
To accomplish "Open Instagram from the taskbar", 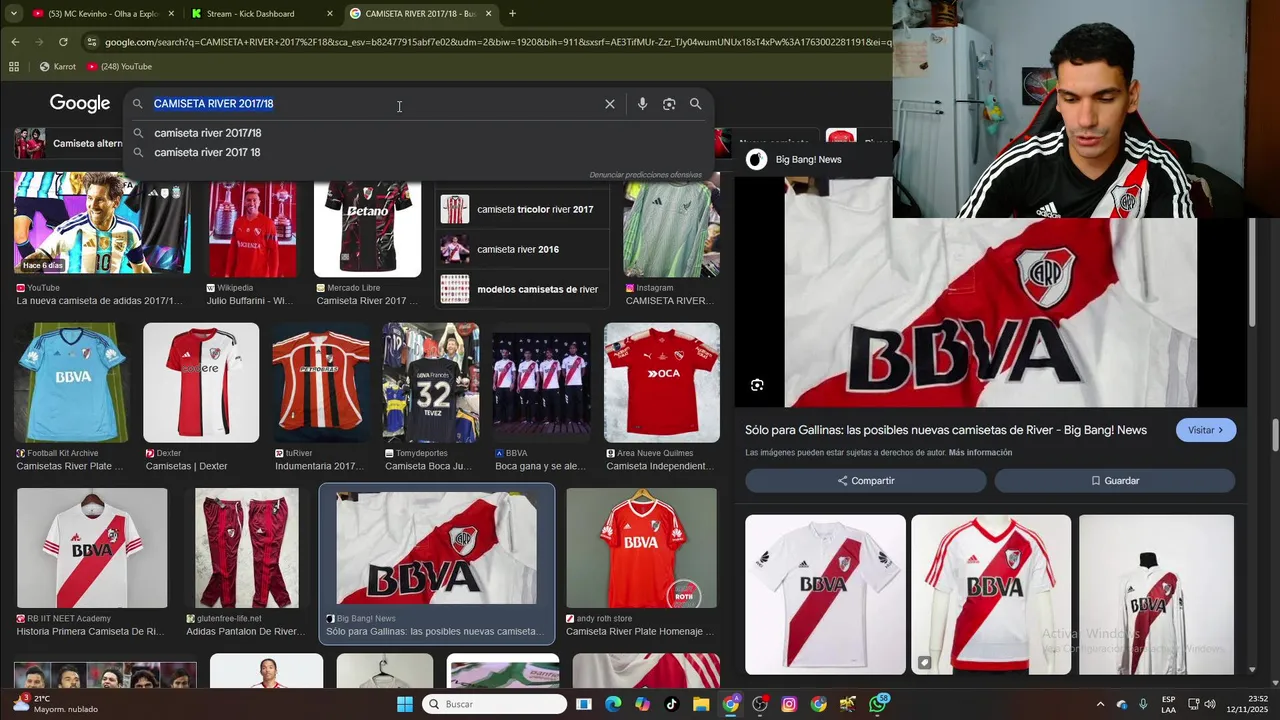I will (x=789, y=704).
